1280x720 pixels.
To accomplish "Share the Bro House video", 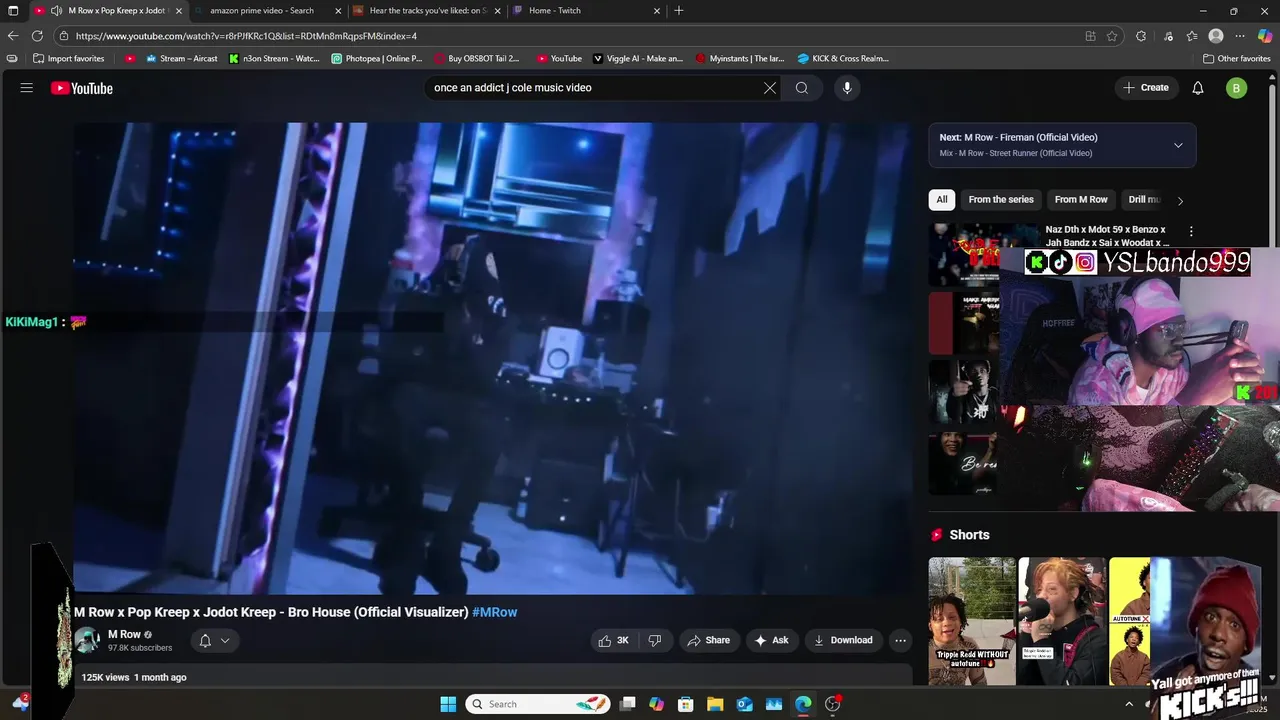I will (708, 640).
